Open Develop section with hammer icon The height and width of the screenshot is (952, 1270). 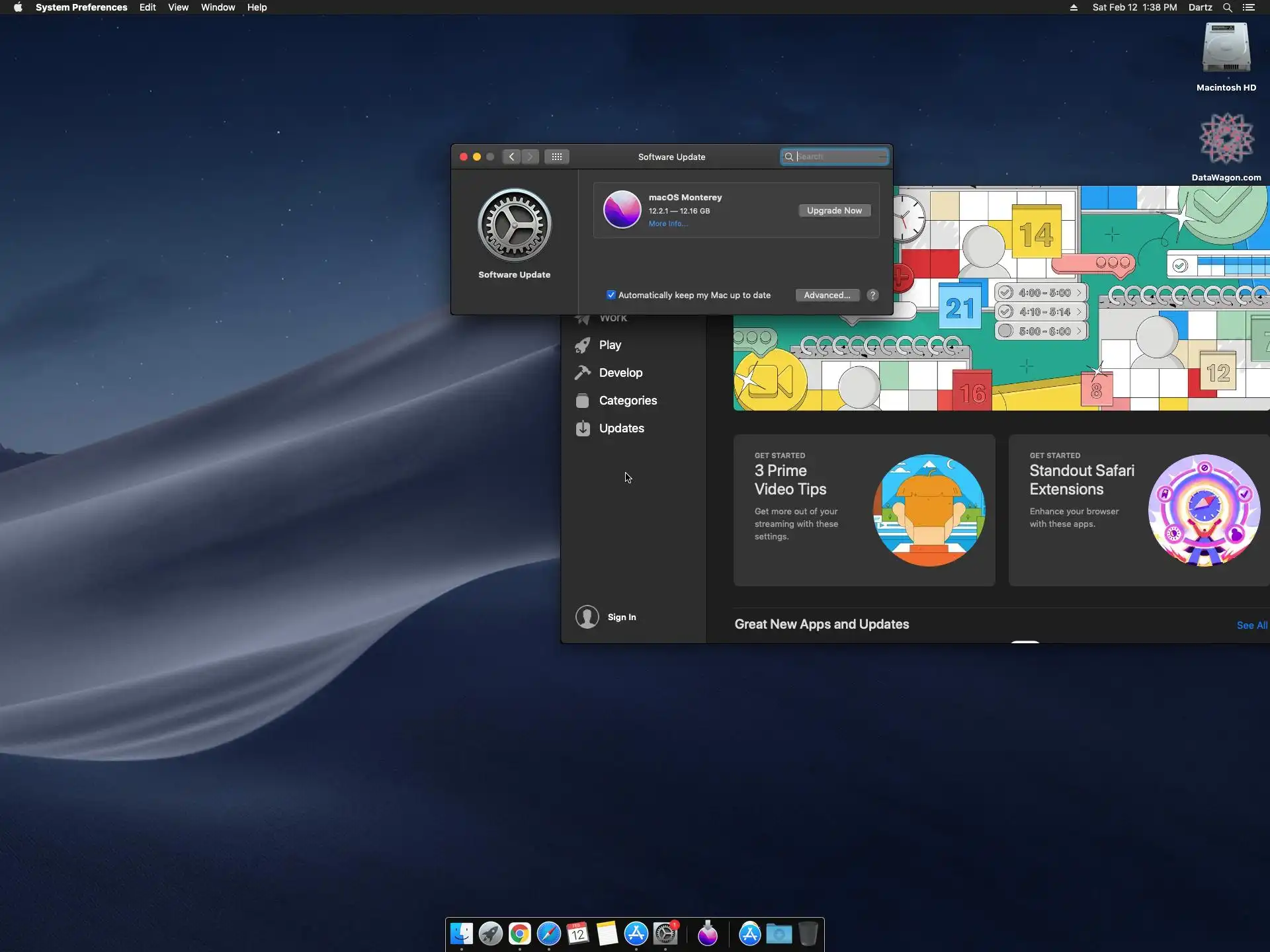620,373
